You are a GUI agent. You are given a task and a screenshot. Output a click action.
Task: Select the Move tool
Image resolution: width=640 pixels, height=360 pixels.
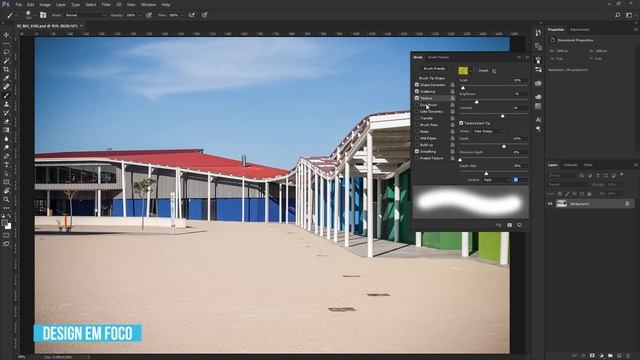(x=6, y=35)
